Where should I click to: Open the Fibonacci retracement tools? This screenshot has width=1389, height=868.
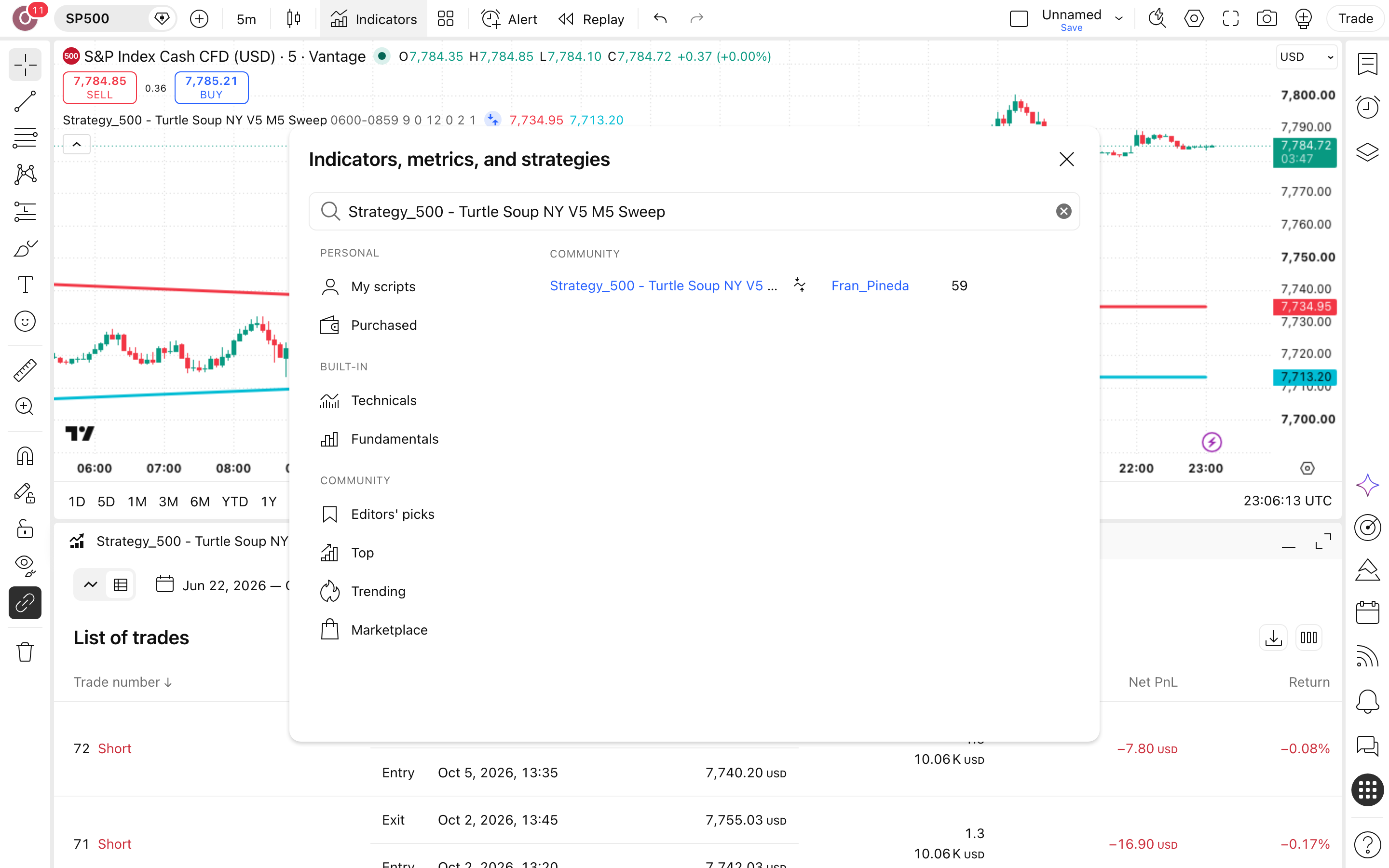click(25, 138)
